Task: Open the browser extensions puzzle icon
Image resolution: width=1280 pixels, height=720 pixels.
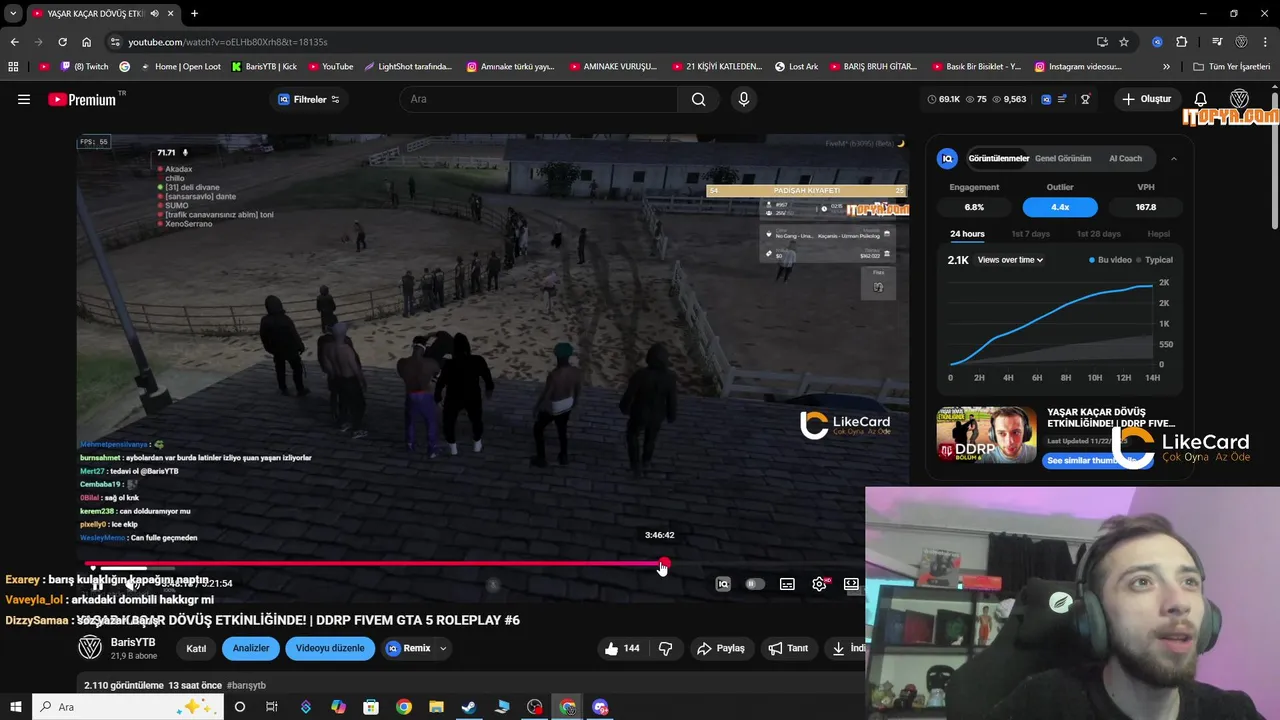Action: 1181,42
